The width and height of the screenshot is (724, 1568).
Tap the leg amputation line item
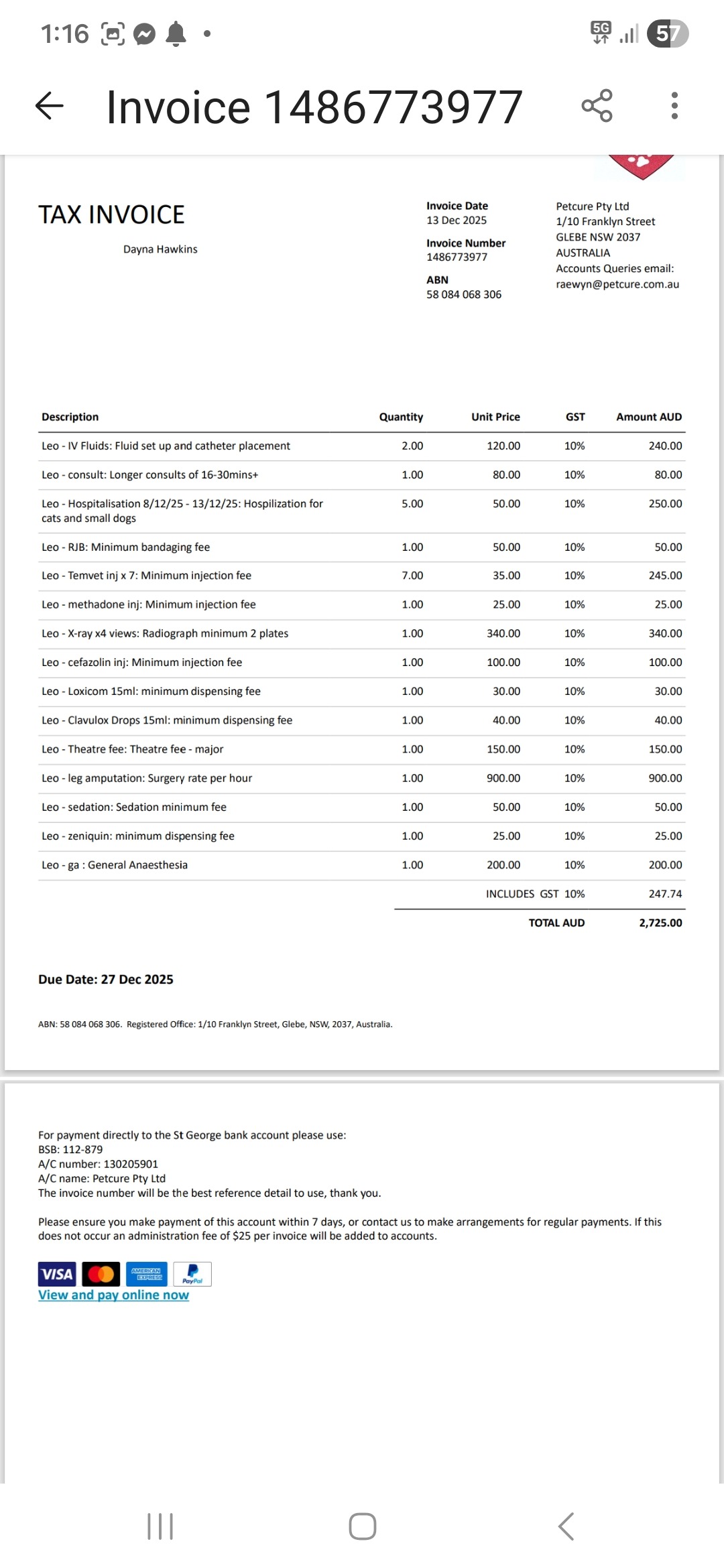pyautogui.click(x=147, y=778)
